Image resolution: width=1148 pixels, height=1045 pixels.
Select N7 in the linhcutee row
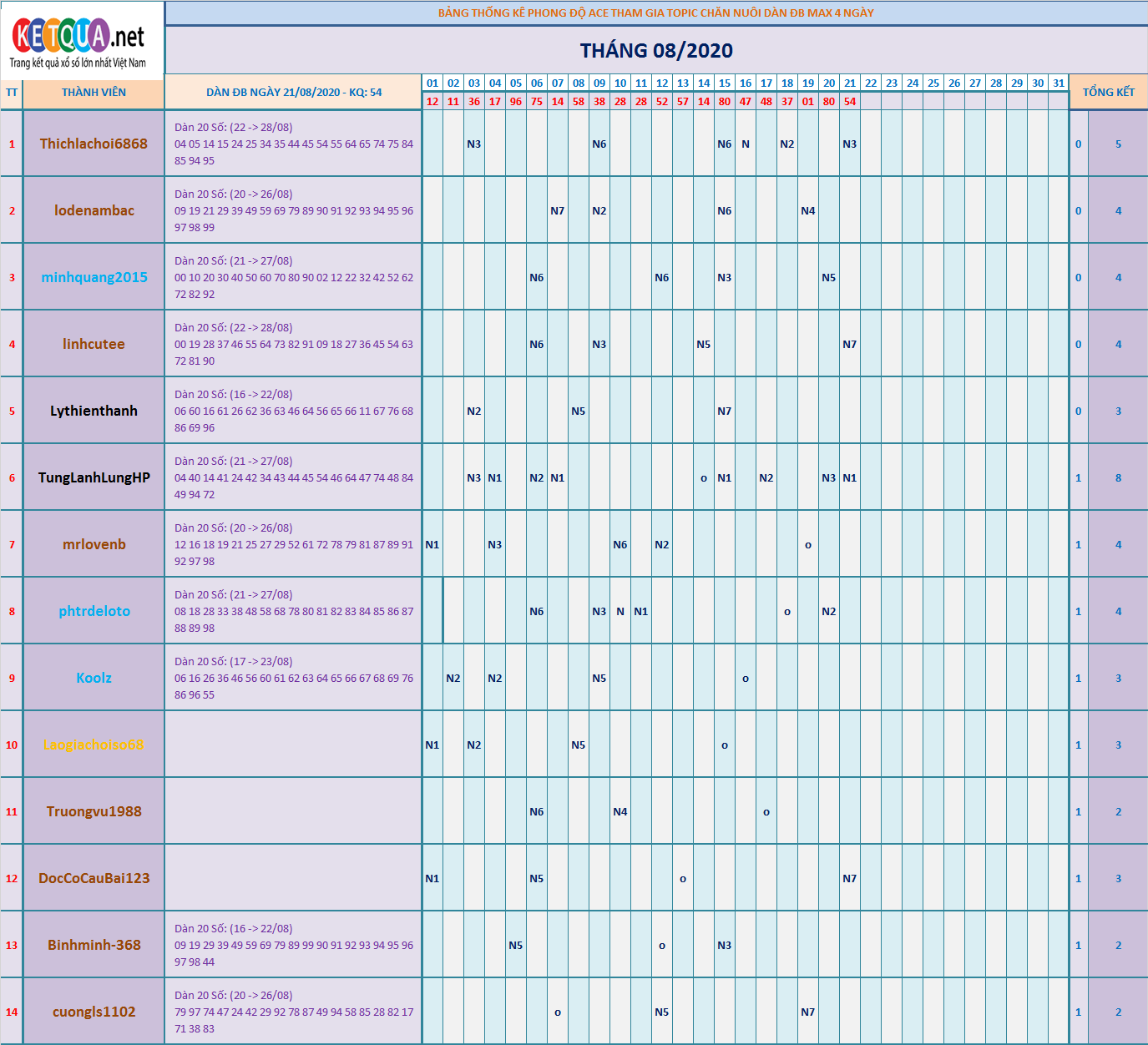pos(850,344)
